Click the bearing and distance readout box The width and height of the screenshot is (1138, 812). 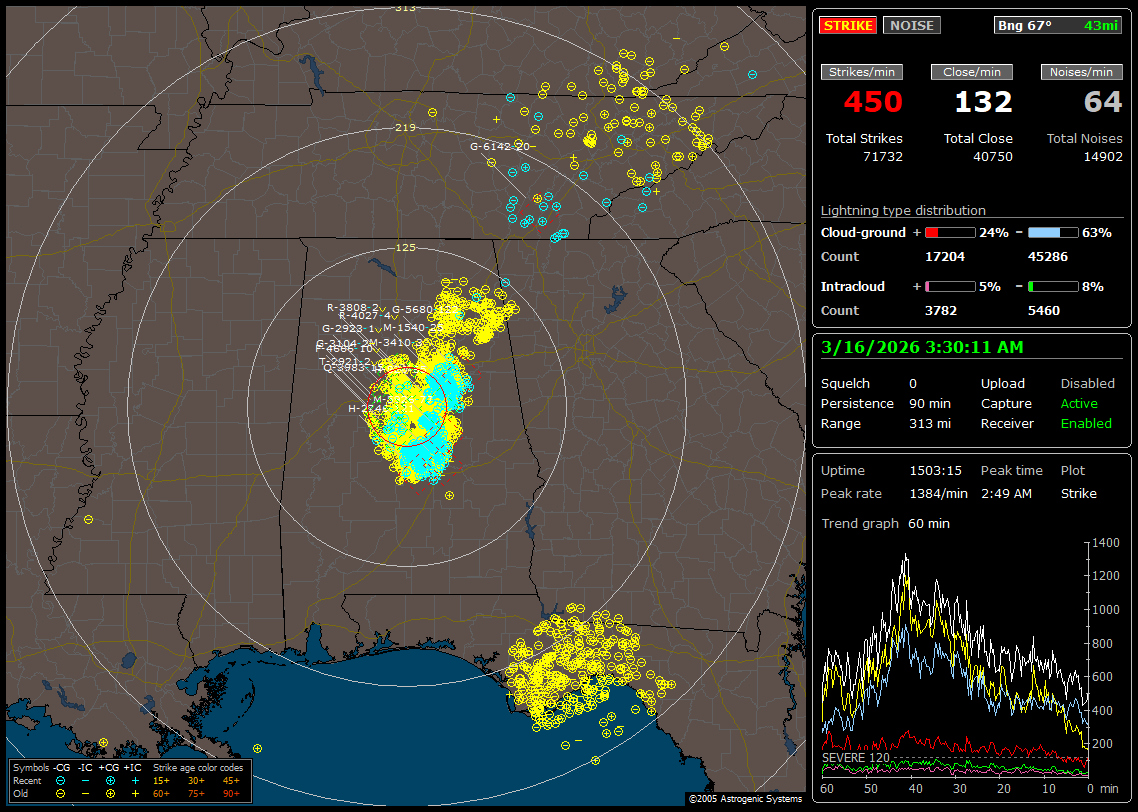(1057, 25)
